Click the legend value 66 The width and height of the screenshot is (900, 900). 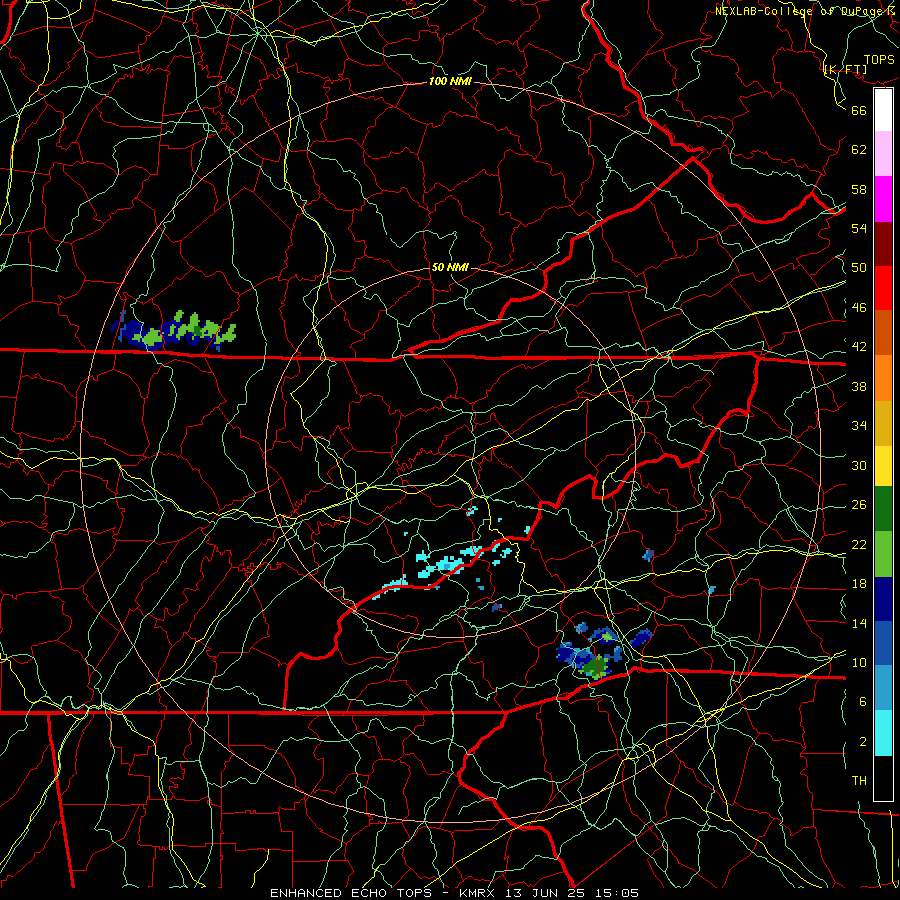click(859, 110)
